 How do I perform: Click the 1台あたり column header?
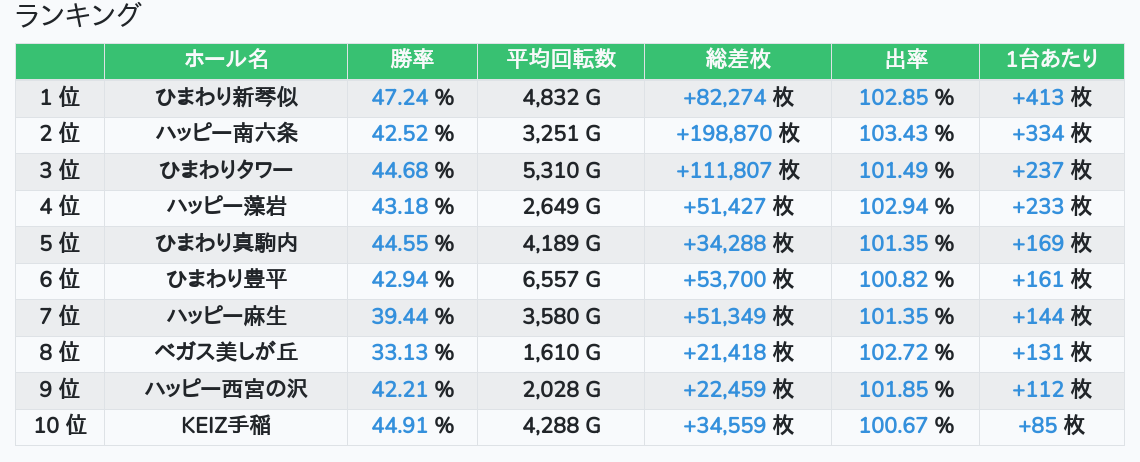point(1051,60)
